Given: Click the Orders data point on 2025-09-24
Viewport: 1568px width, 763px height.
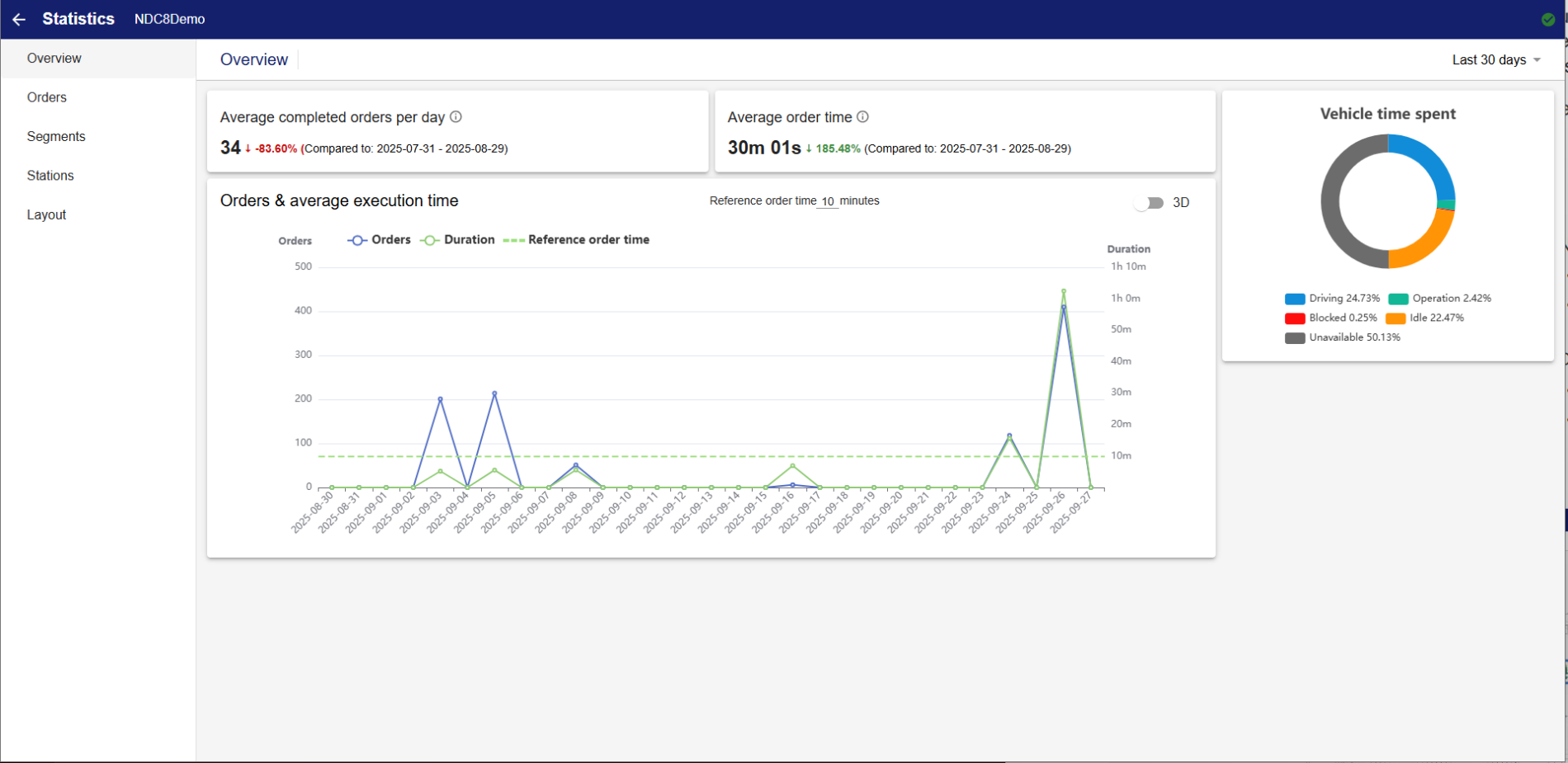Looking at the screenshot, I should (x=1009, y=436).
